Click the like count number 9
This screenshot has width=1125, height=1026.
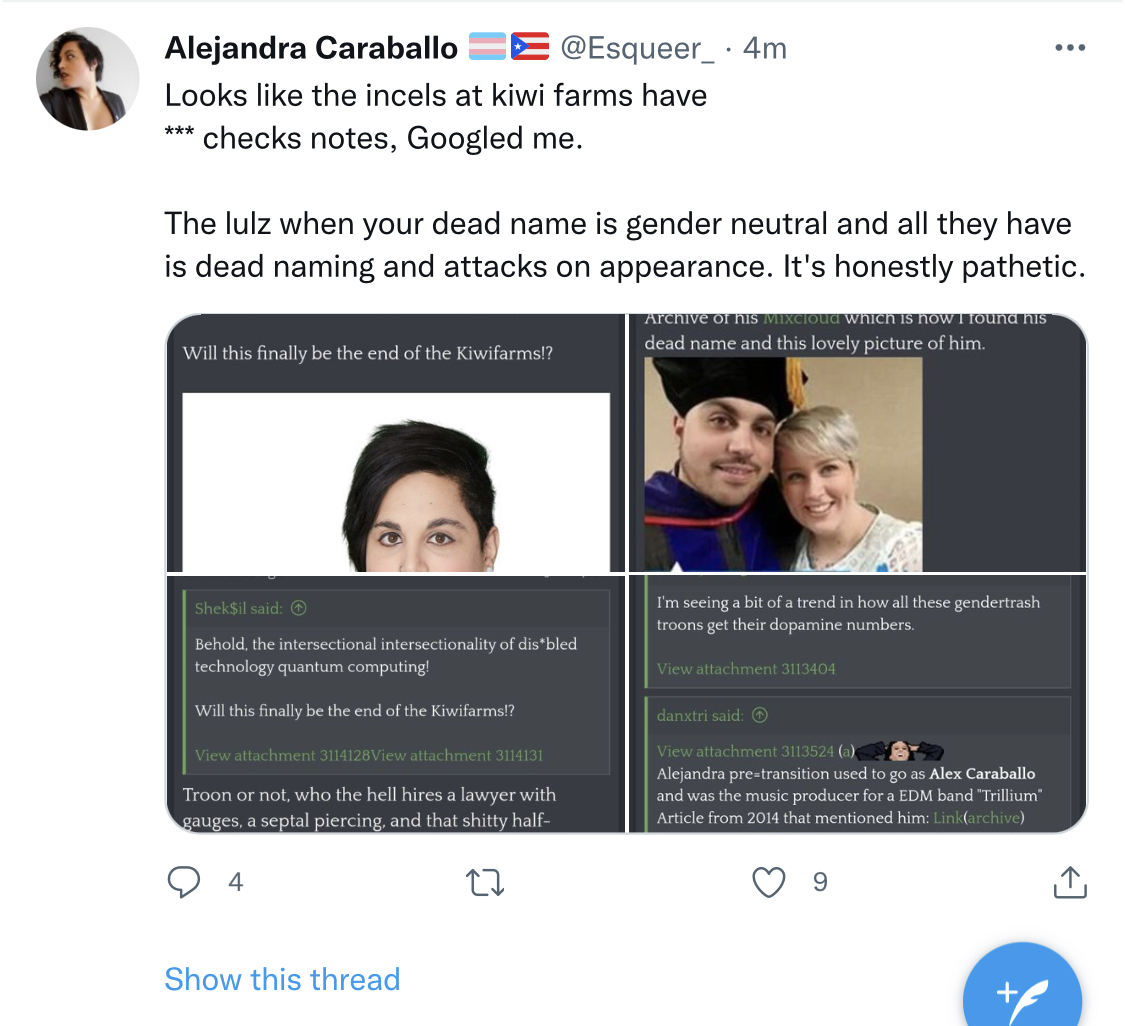pos(820,882)
